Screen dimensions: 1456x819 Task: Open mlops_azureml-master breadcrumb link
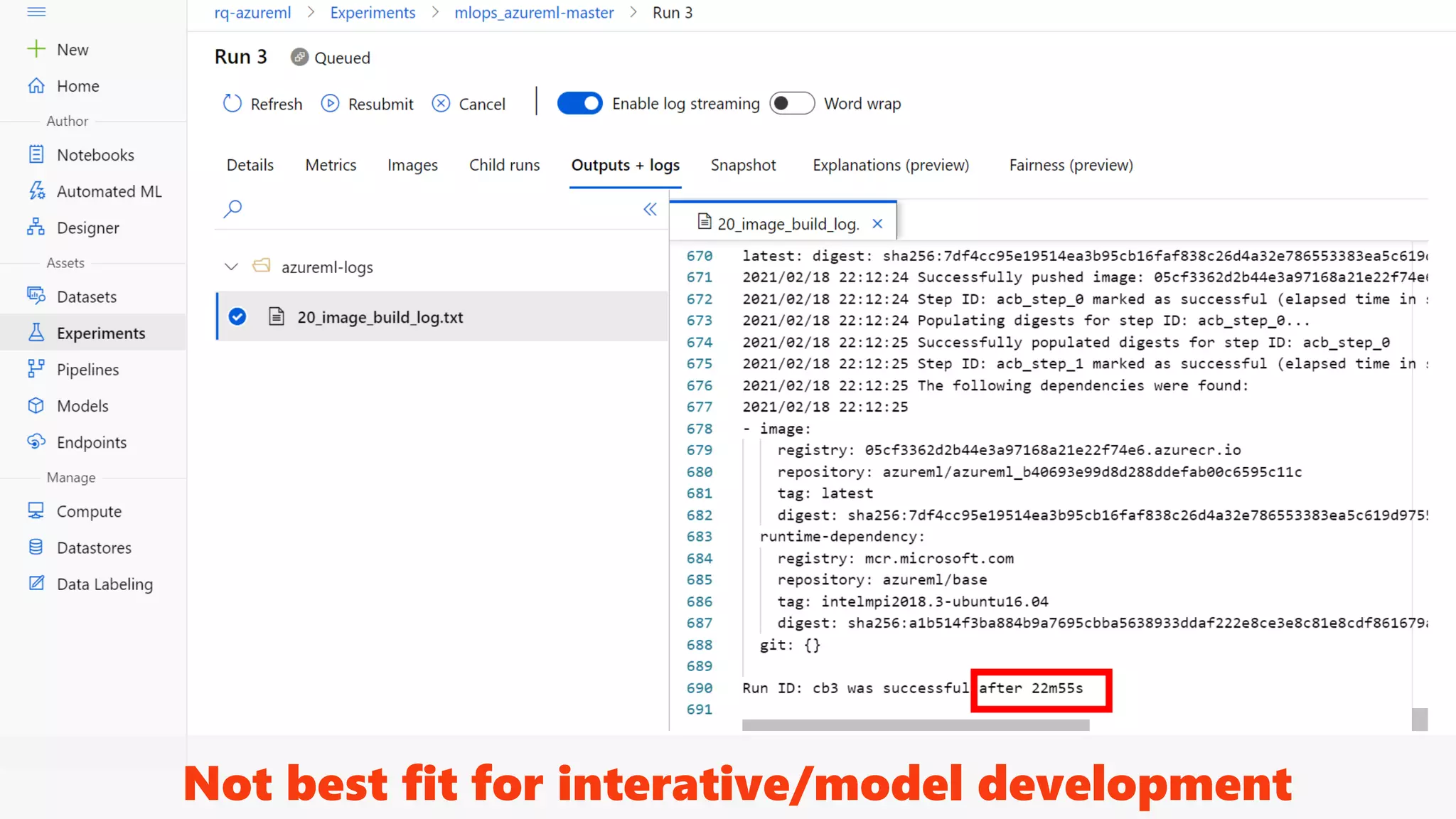(x=534, y=13)
